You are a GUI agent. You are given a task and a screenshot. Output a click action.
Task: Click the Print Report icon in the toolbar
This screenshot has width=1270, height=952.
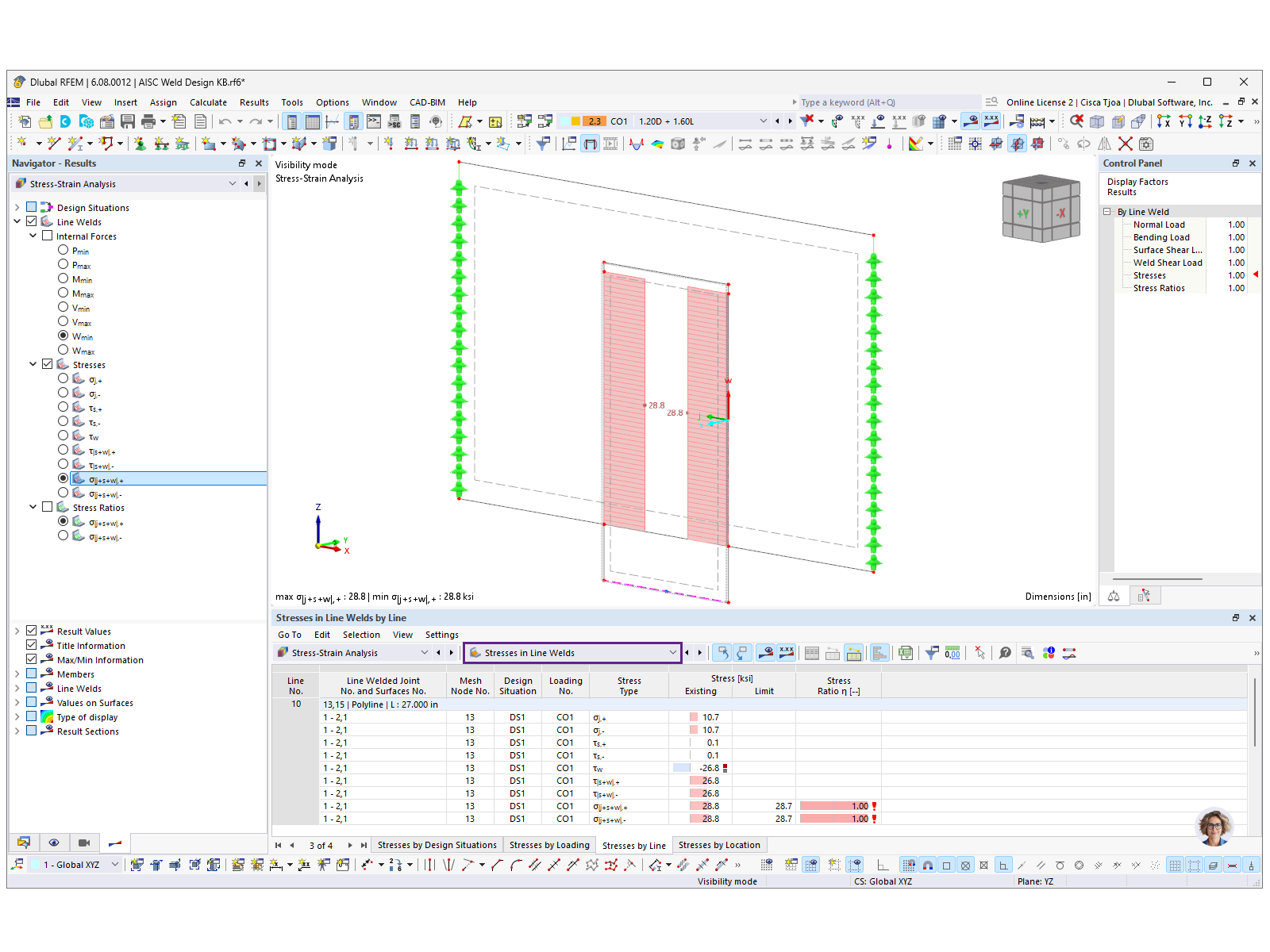(x=148, y=121)
